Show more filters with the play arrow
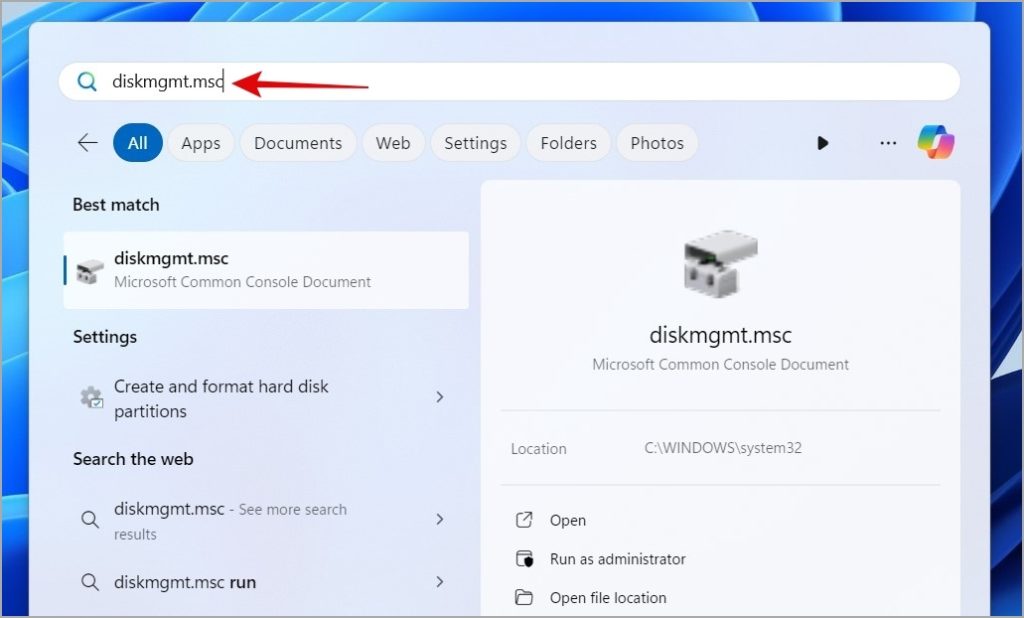Image resolution: width=1024 pixels, height=618 pixels. 823,142
